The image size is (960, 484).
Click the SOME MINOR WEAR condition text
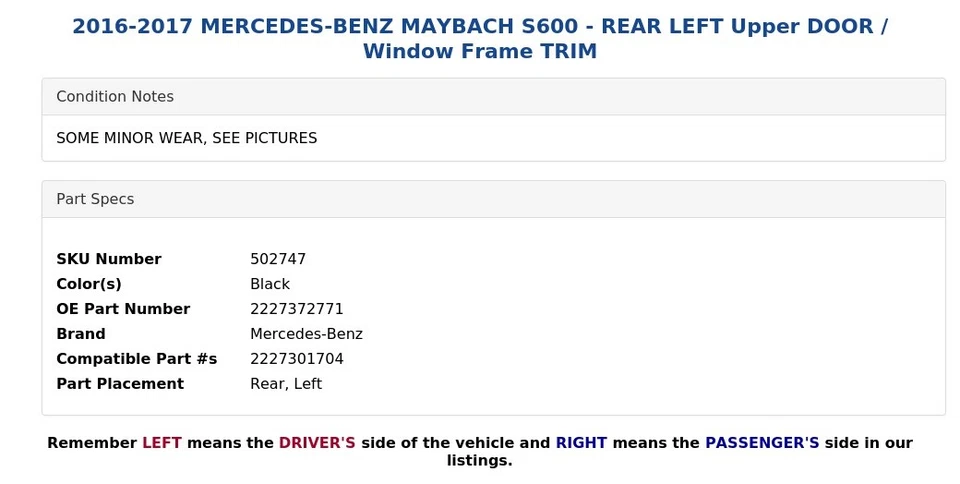coord(187,138)
